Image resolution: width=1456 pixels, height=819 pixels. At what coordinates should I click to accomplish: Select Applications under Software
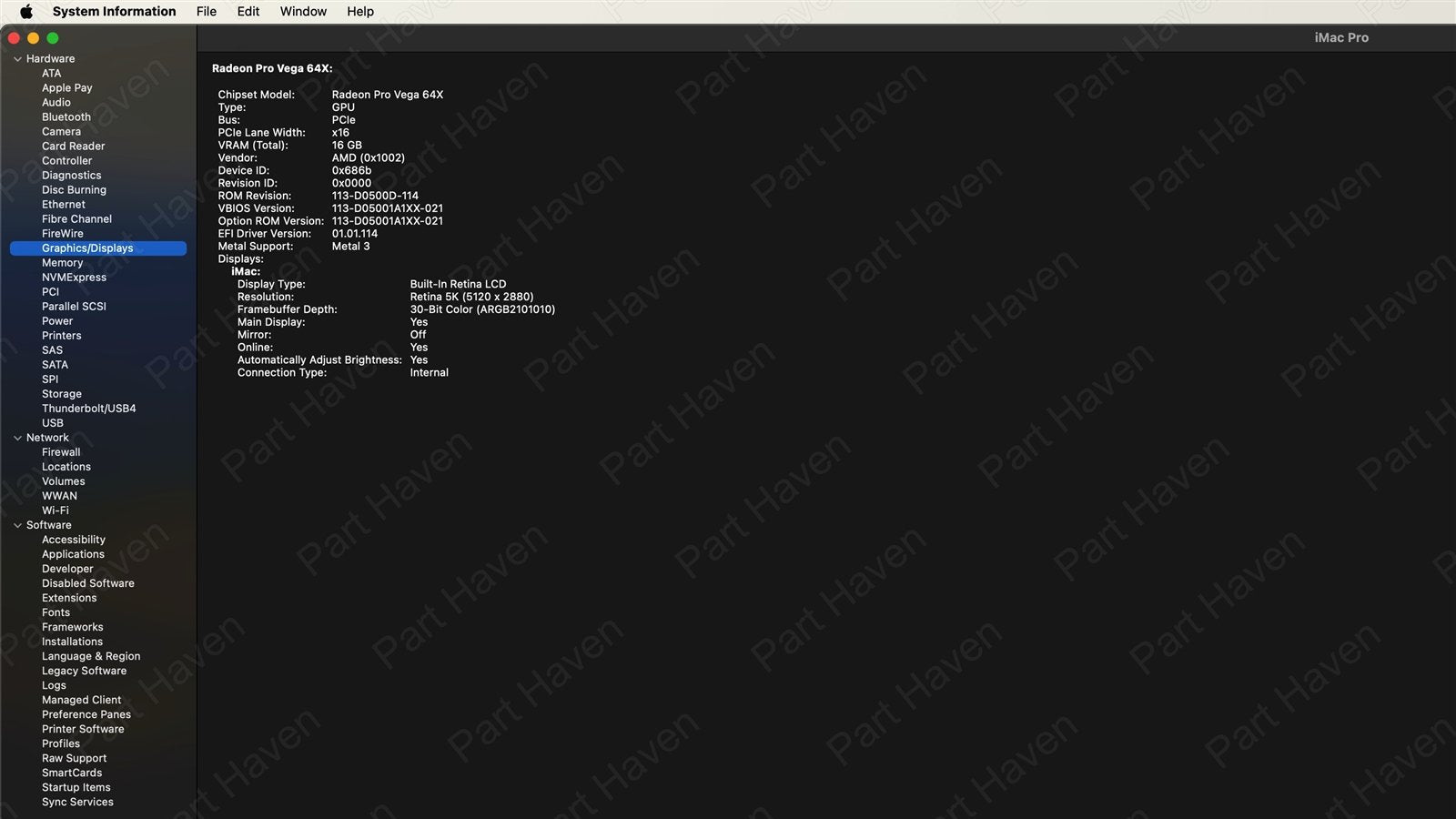(x=73, y=554)
